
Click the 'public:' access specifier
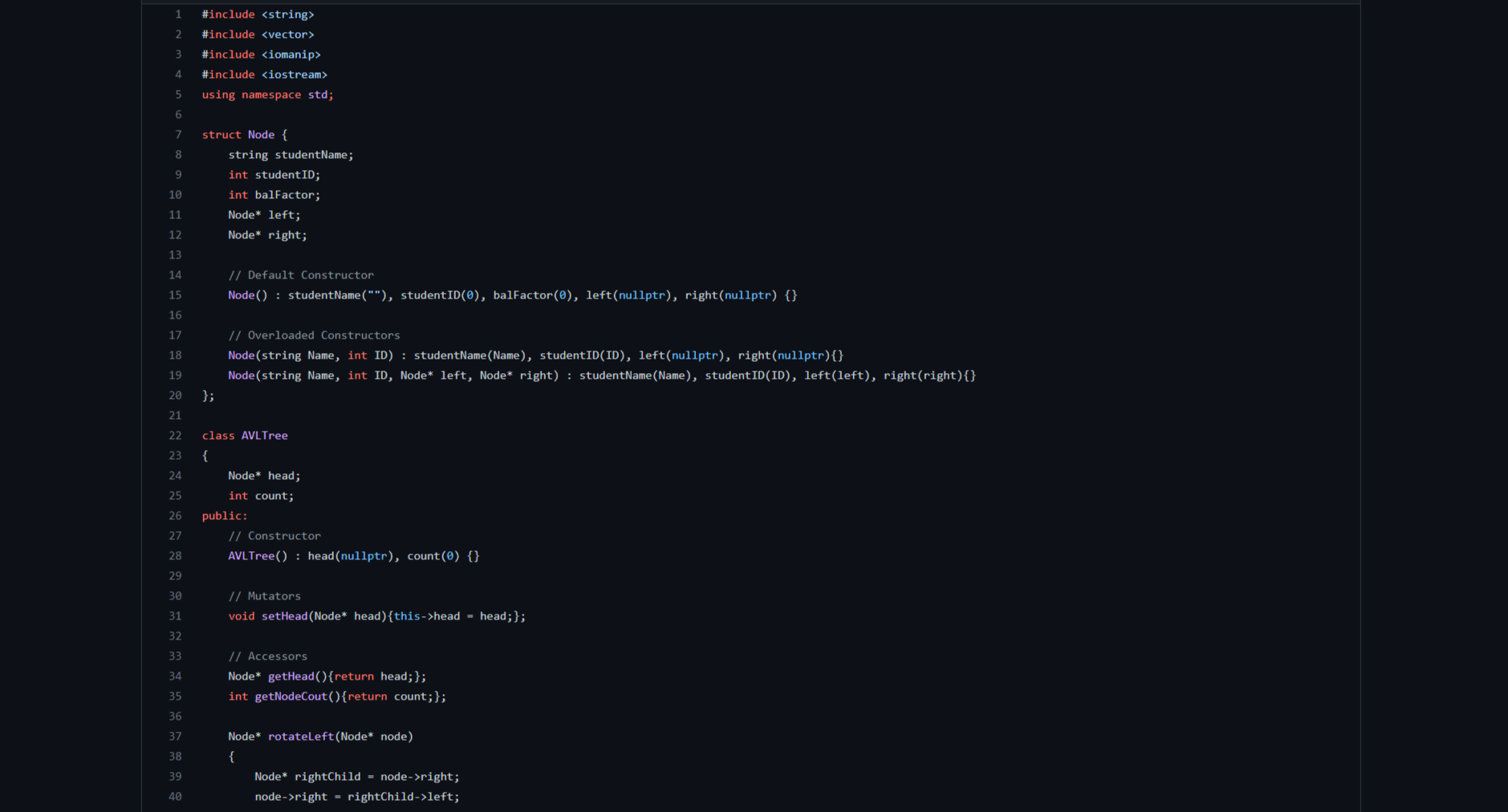(x=225, y=516)
